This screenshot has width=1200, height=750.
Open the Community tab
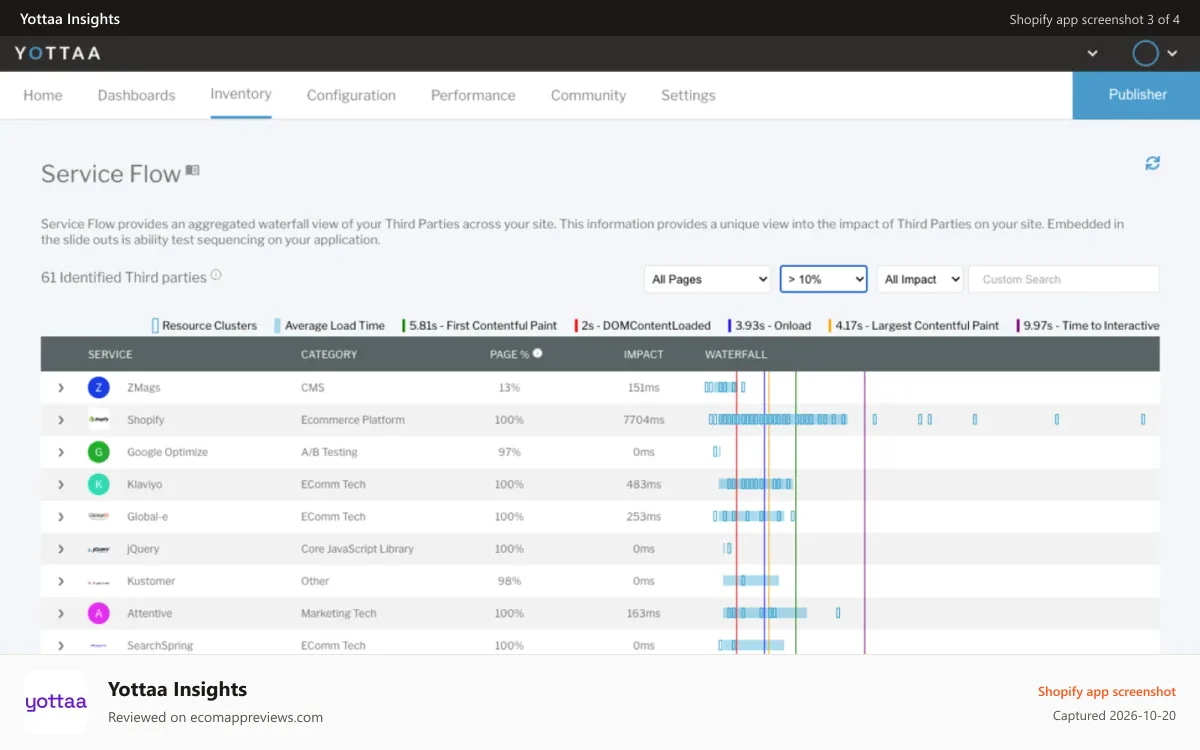[x=588, y=95]
